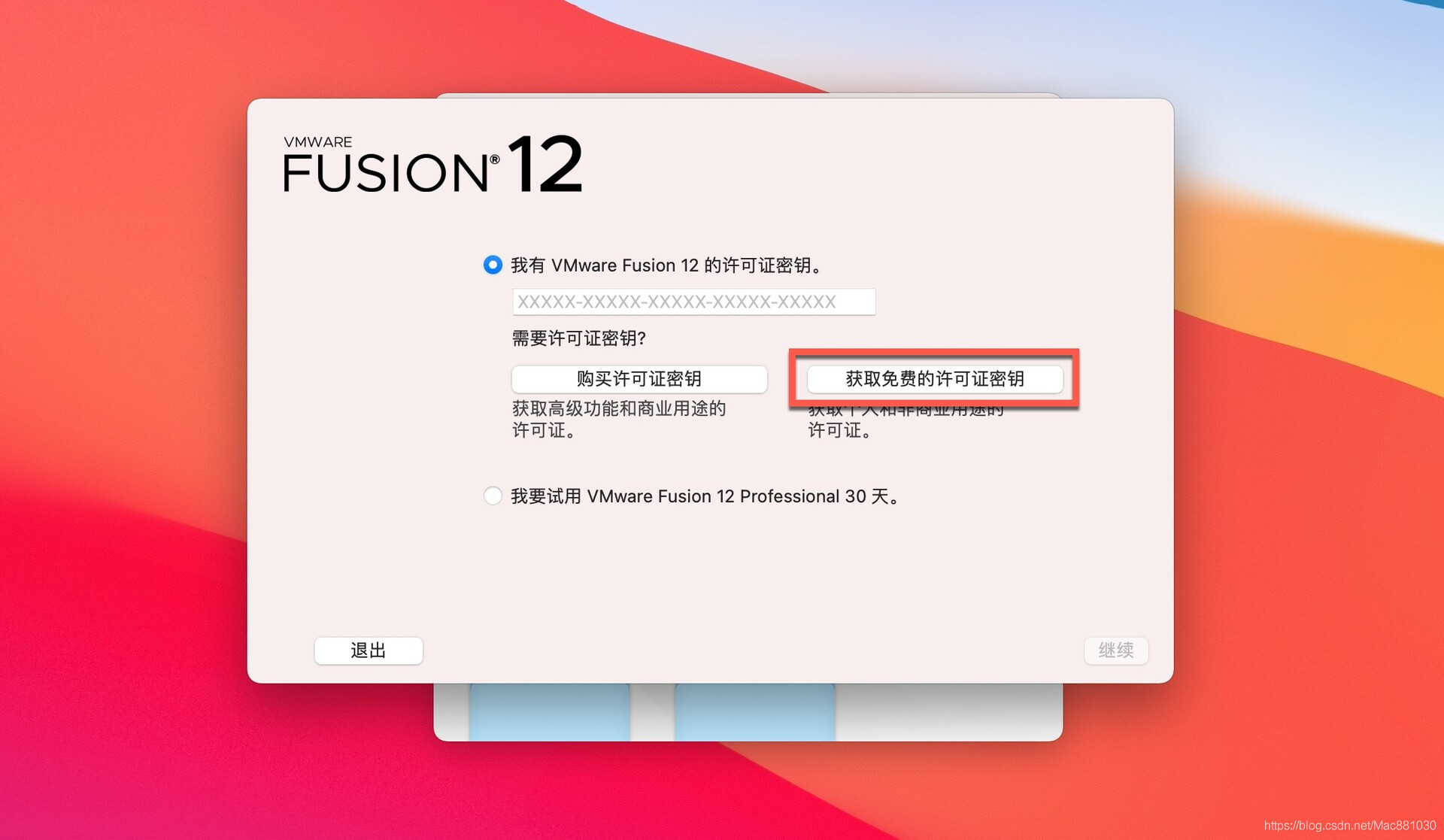
Task: Click the blog.csdn.net watermark URL
Action: tap(1350, 825)
